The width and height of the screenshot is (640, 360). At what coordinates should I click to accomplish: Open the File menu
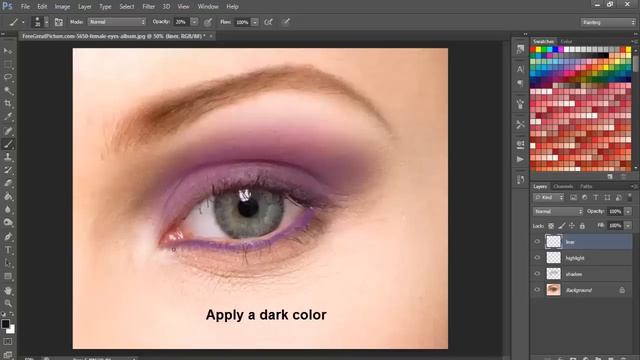25,7
